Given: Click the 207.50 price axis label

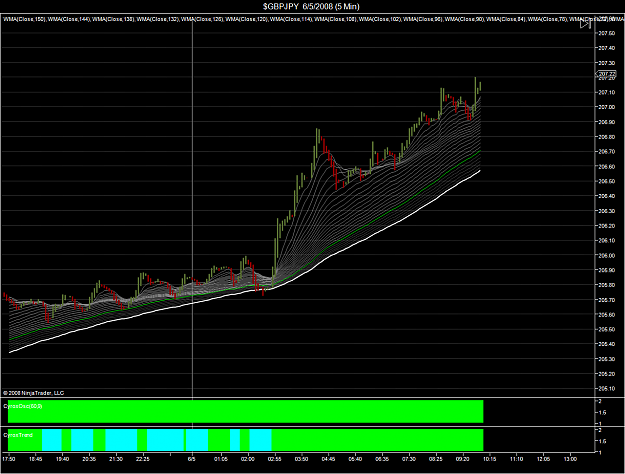Looking at the screenshot, I should (x=607, y=33).
